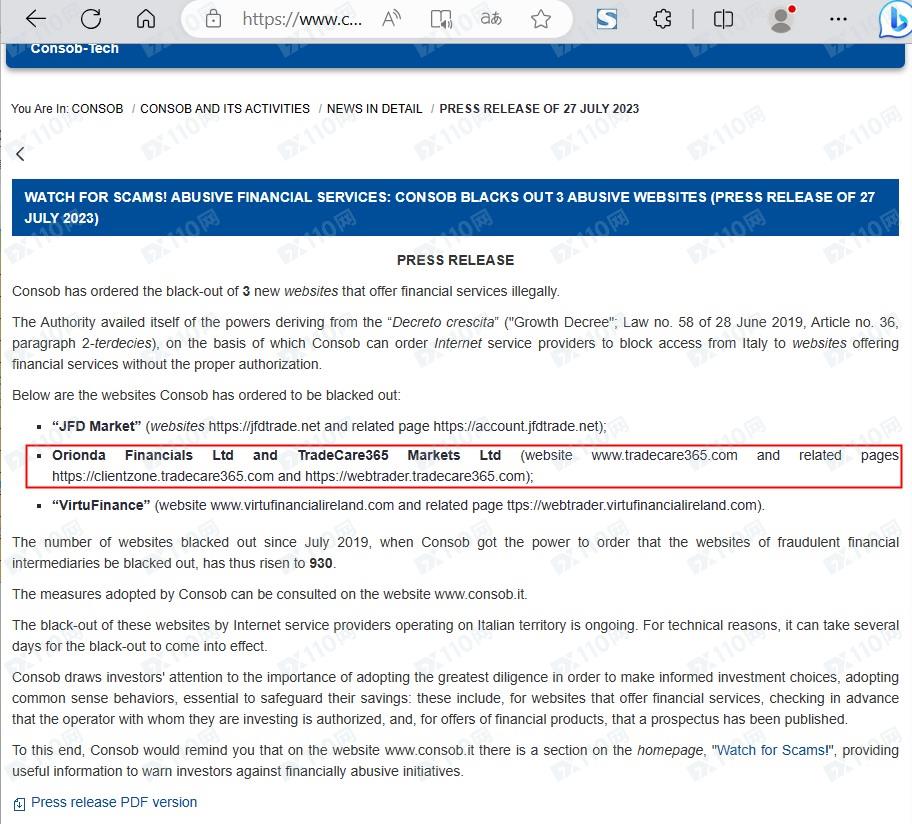Screen dimensions: 912x824
Task: View site information lock icon
Action: tap(212, 19)
